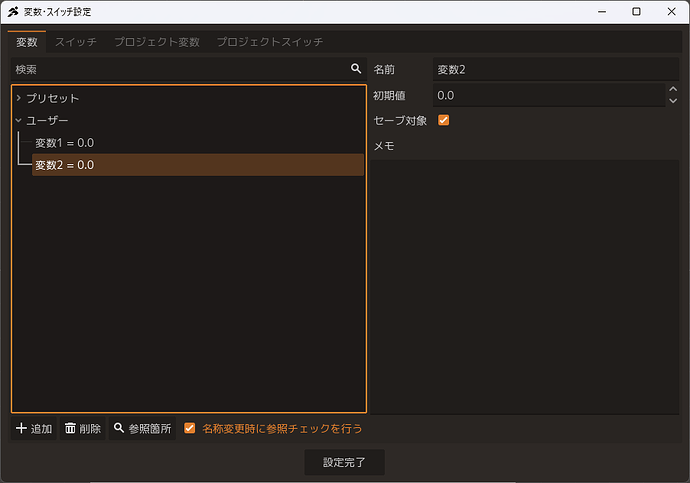Click the 設定完了 button
This screenshot has width=690, height=483.
pyautogui.click(x=345, y=462)
